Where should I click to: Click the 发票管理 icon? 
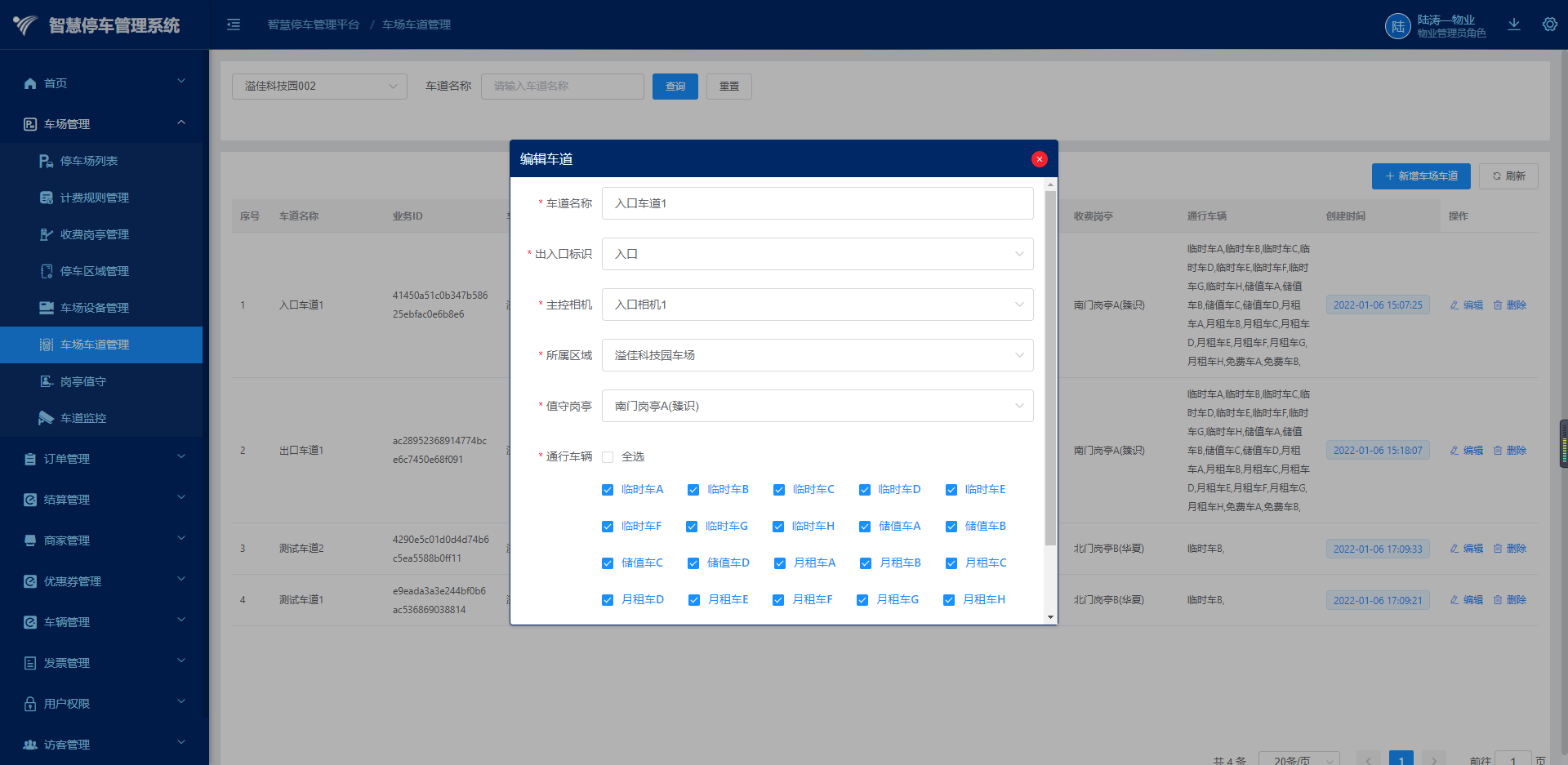[x=30, y=663]
